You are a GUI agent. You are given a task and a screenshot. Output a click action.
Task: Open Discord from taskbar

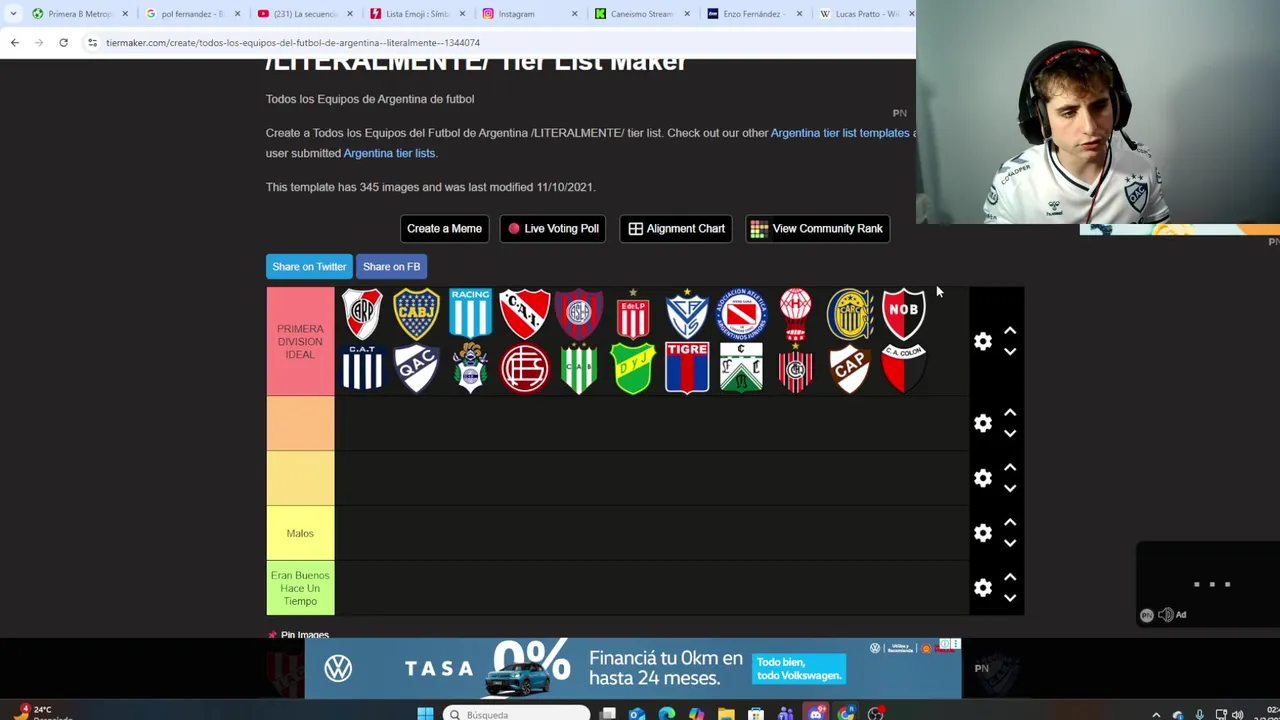point(816,714)
